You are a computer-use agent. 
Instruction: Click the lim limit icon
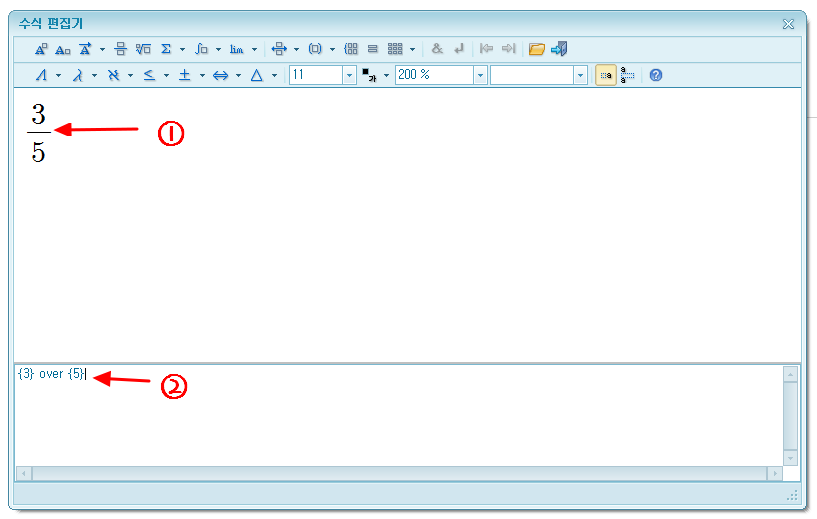click(x=237, y=50)
